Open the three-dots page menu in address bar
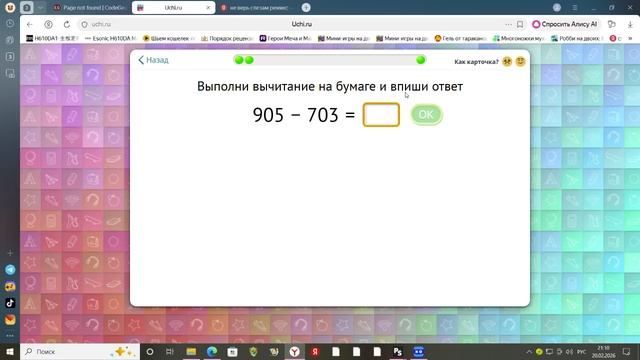The height and width of the screenshot is (360, 640). point(508,24)
